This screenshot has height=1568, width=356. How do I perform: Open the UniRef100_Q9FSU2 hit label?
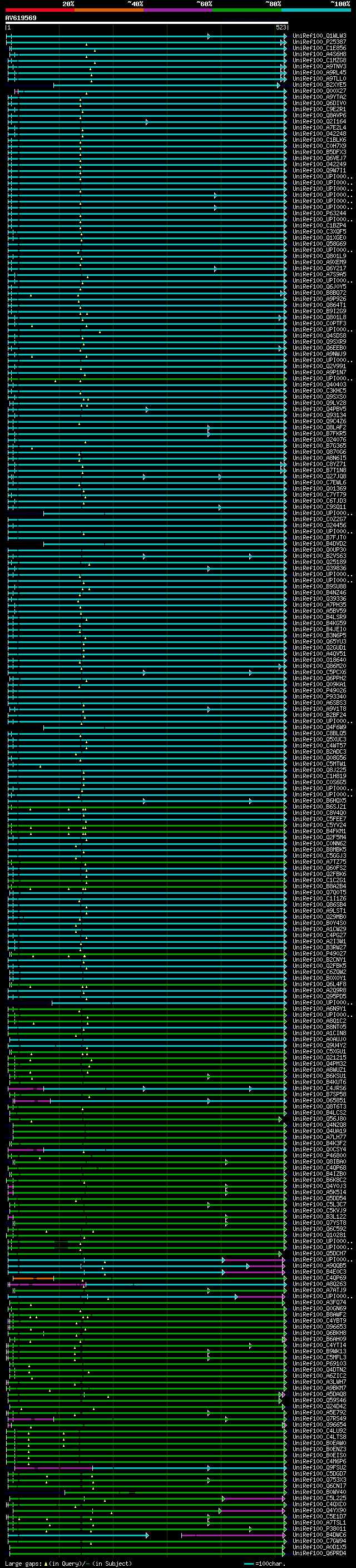[x=319, y=1467]
